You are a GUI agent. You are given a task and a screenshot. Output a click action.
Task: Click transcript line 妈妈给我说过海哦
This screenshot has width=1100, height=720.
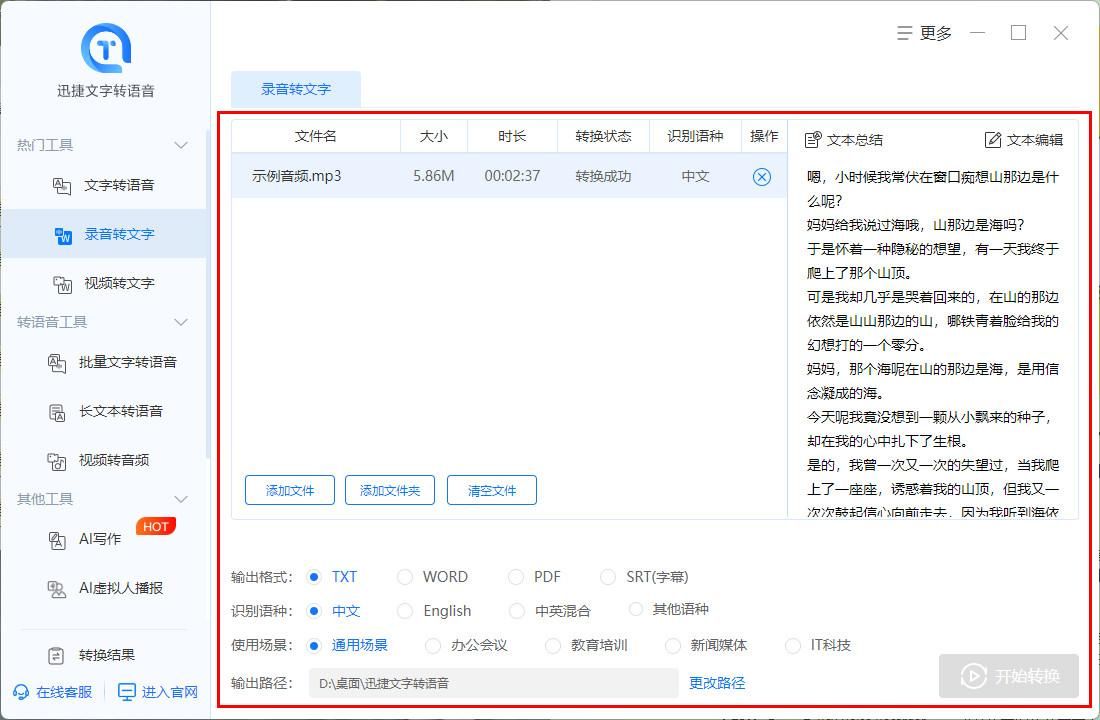915,225
